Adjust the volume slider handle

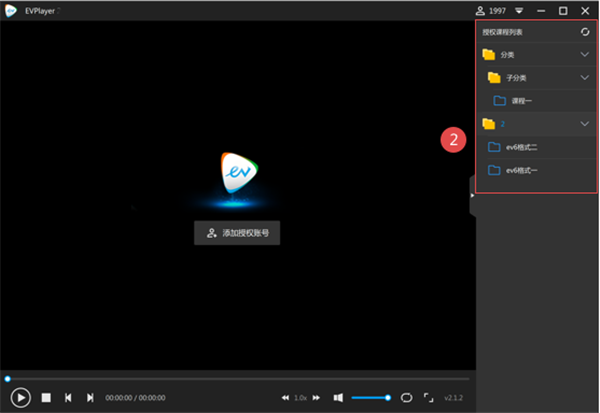388,398
